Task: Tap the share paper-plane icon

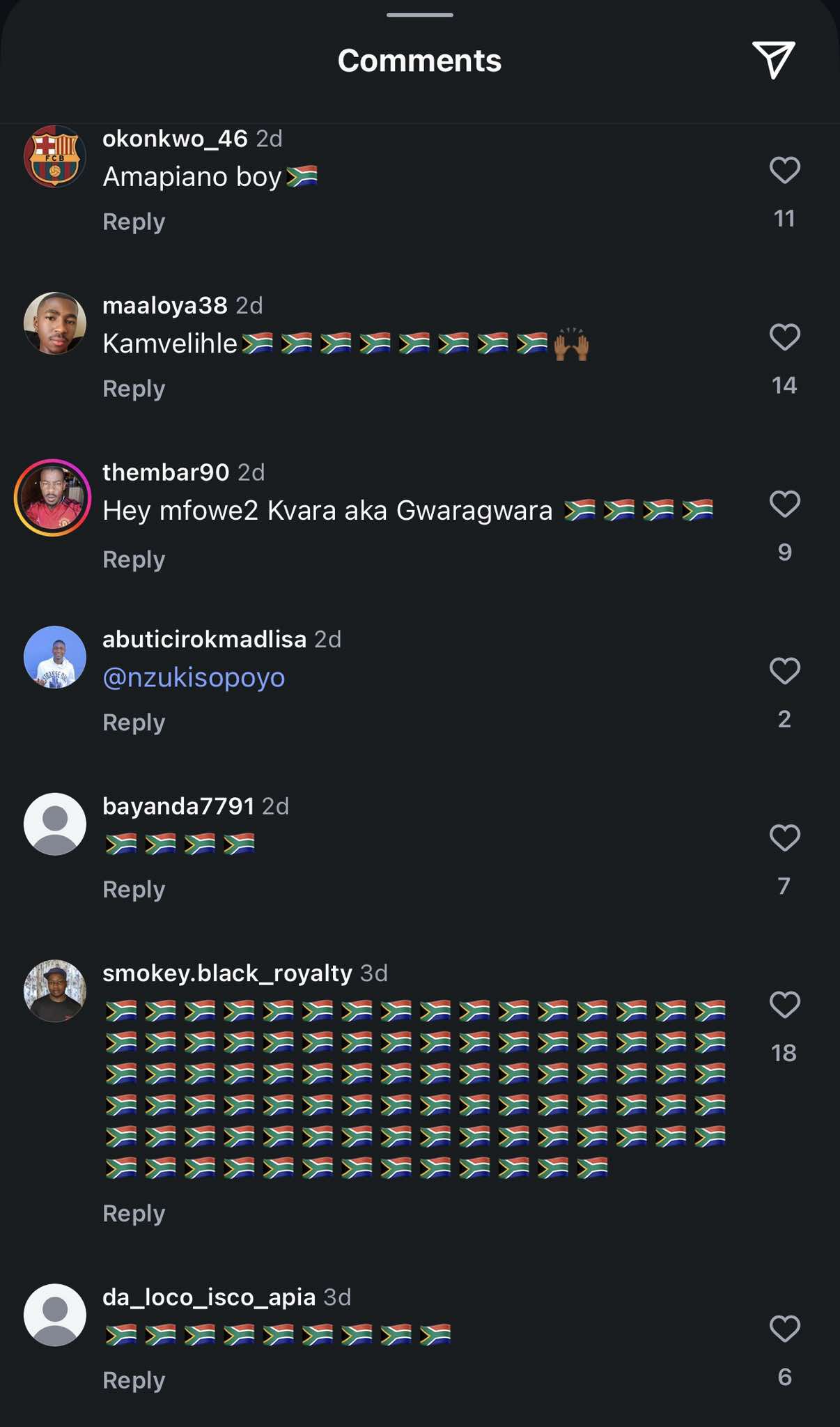Action: click(773, 60)
